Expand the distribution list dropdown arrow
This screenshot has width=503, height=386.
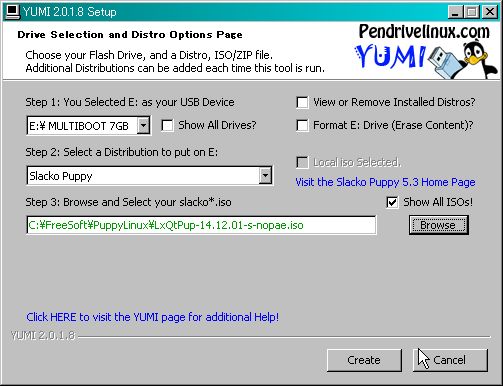[265, 176]
